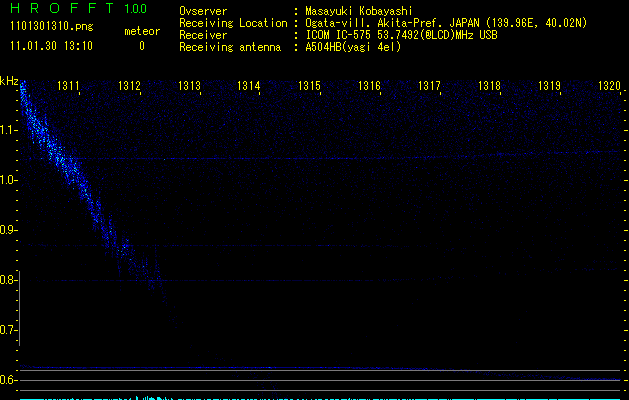Click the Ovserver field label
Image resolution: width=629 pixels, height=400 pixels.
[203, 11]
